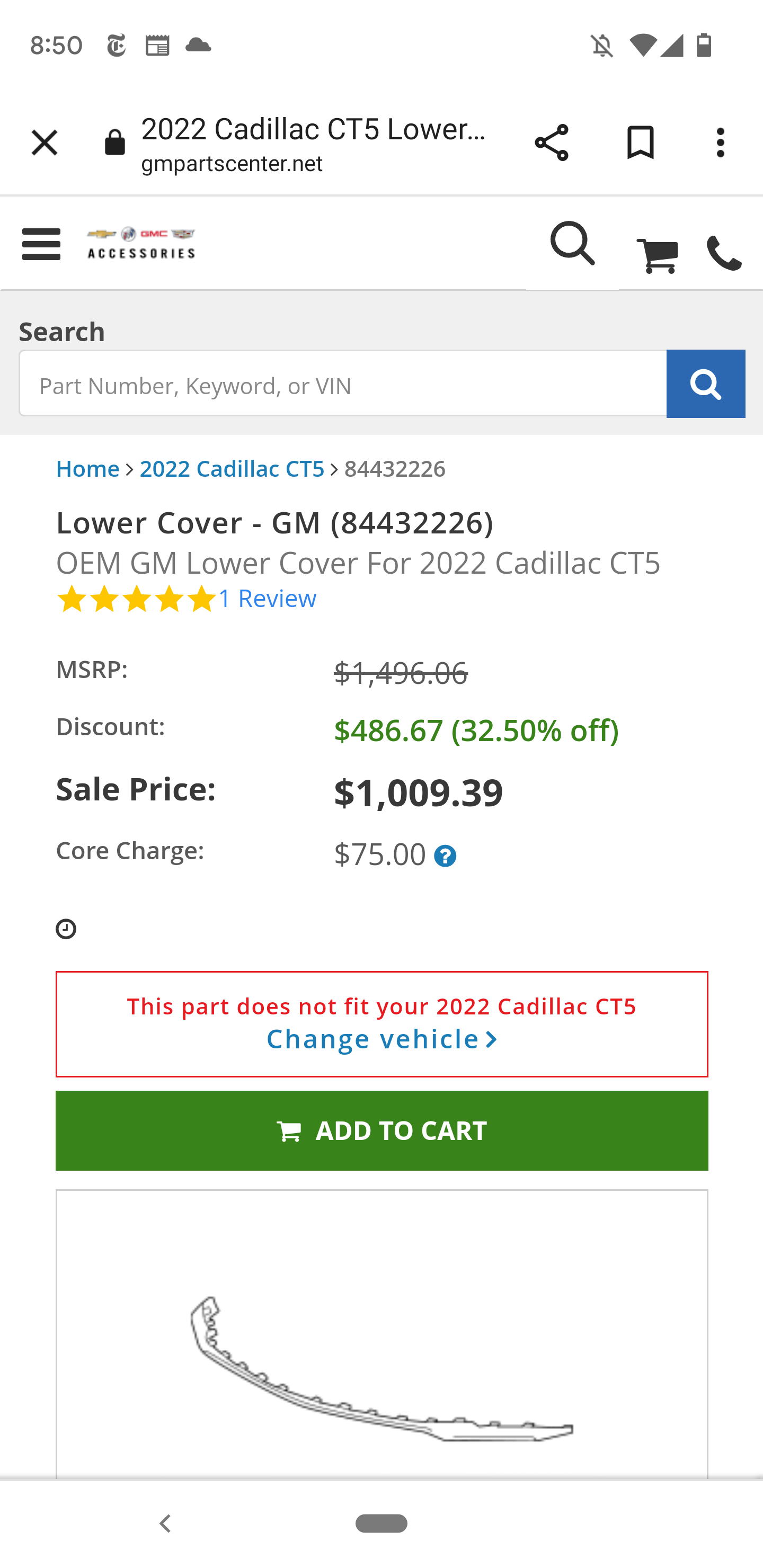Go to Home breadcrumb link
The height and width of the screenshot is (1568, 763).
point(87,469)
